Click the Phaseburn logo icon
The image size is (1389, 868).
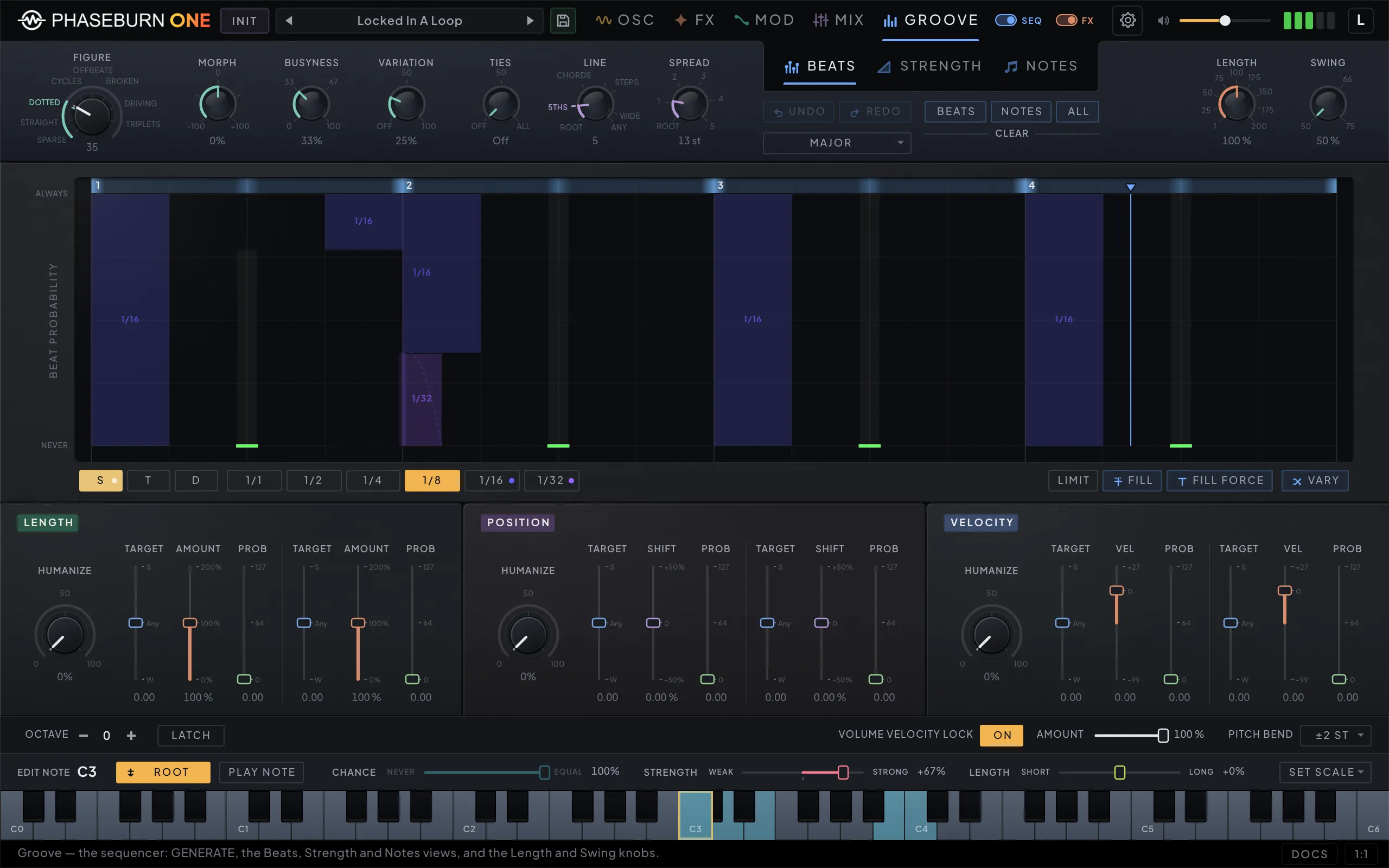coord(31,21)
